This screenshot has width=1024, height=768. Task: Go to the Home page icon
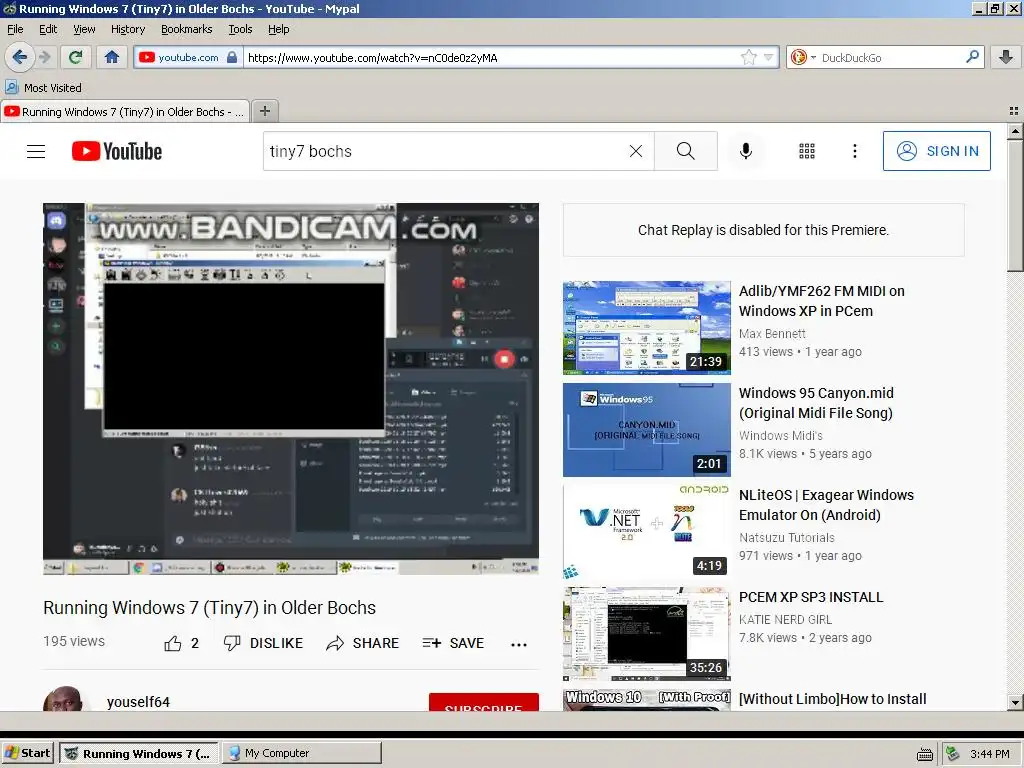[112, 57]
